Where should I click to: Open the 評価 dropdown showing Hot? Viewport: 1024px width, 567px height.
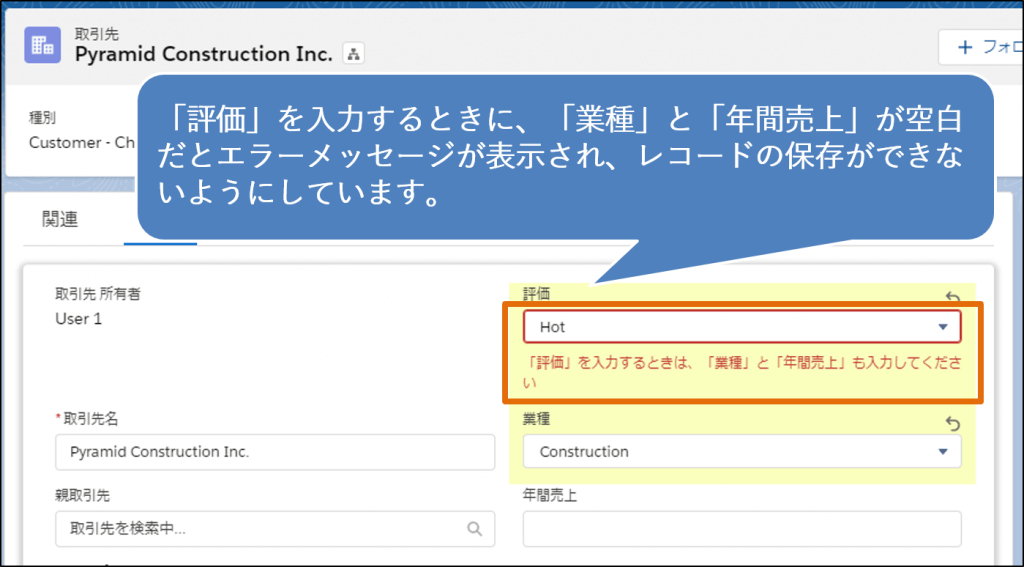click(742, 327)
